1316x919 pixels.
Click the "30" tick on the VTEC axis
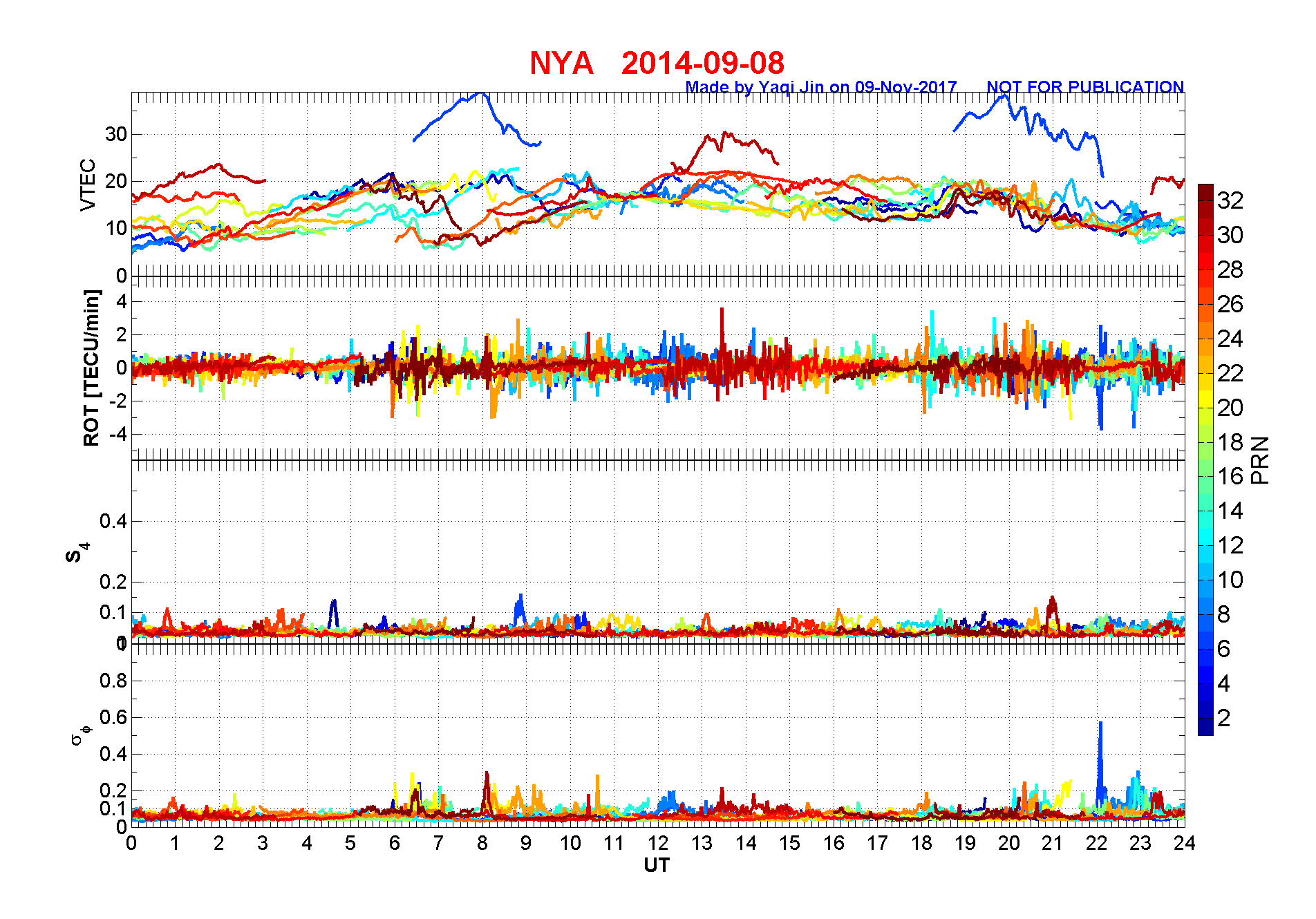click(x=115, y=134)
